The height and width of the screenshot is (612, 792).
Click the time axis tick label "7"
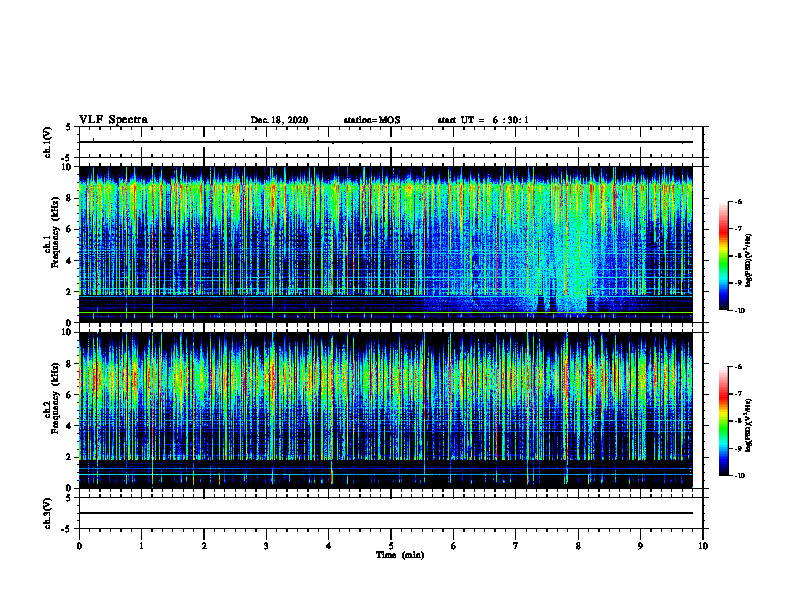(516, 546)
